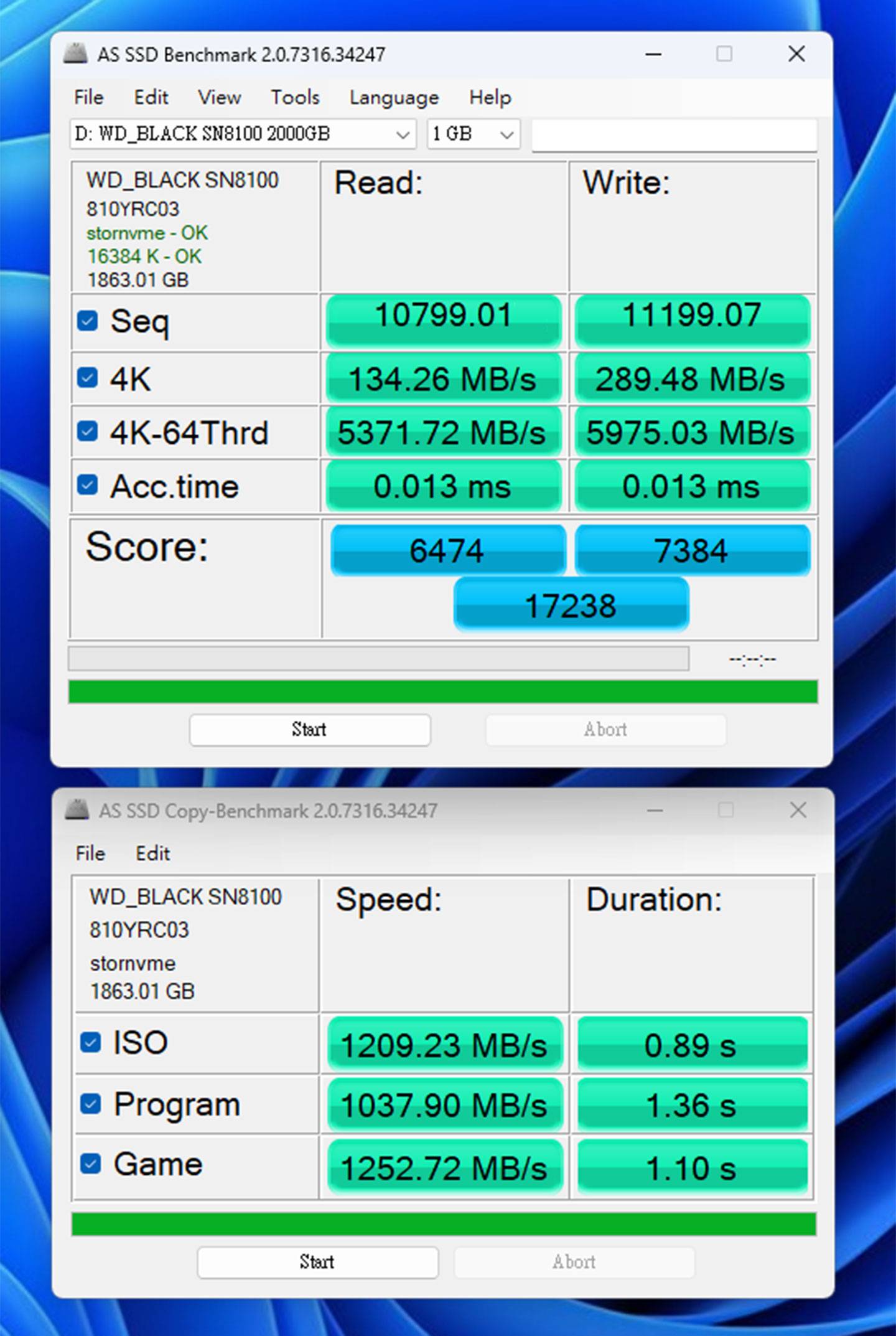896x1336 pixels.
Task: Toggle the 4K-64Thrd test checkbox
Action: 88,431
